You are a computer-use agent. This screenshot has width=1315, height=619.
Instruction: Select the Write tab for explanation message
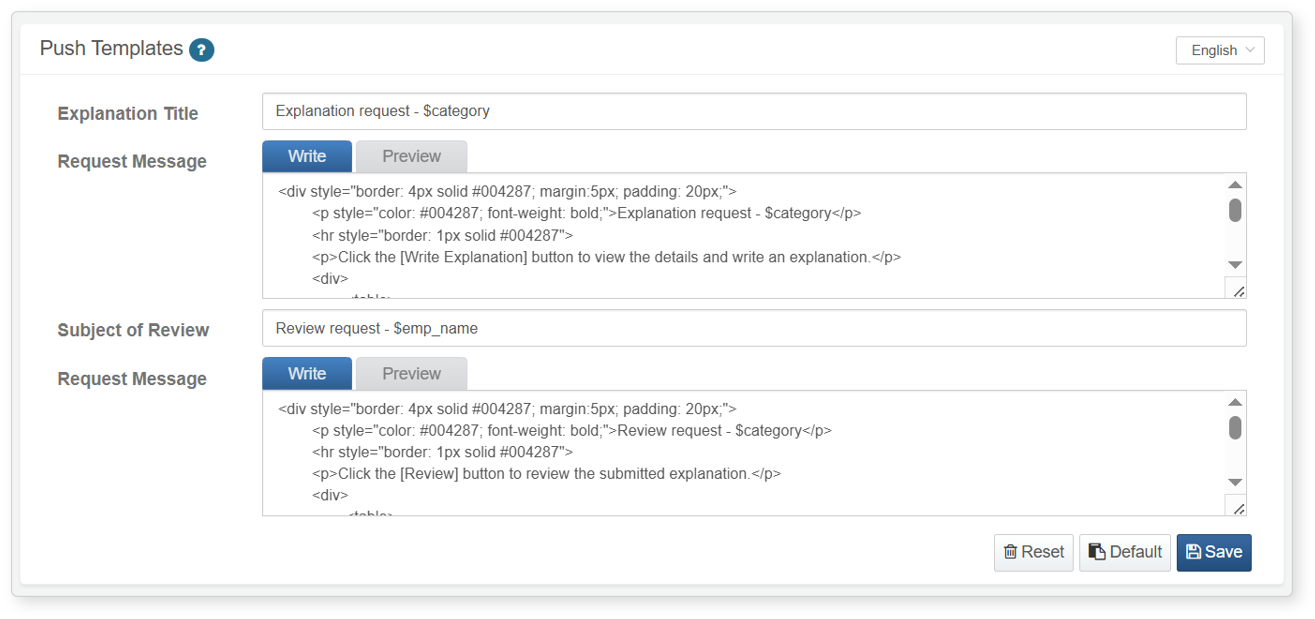[307, 156]
